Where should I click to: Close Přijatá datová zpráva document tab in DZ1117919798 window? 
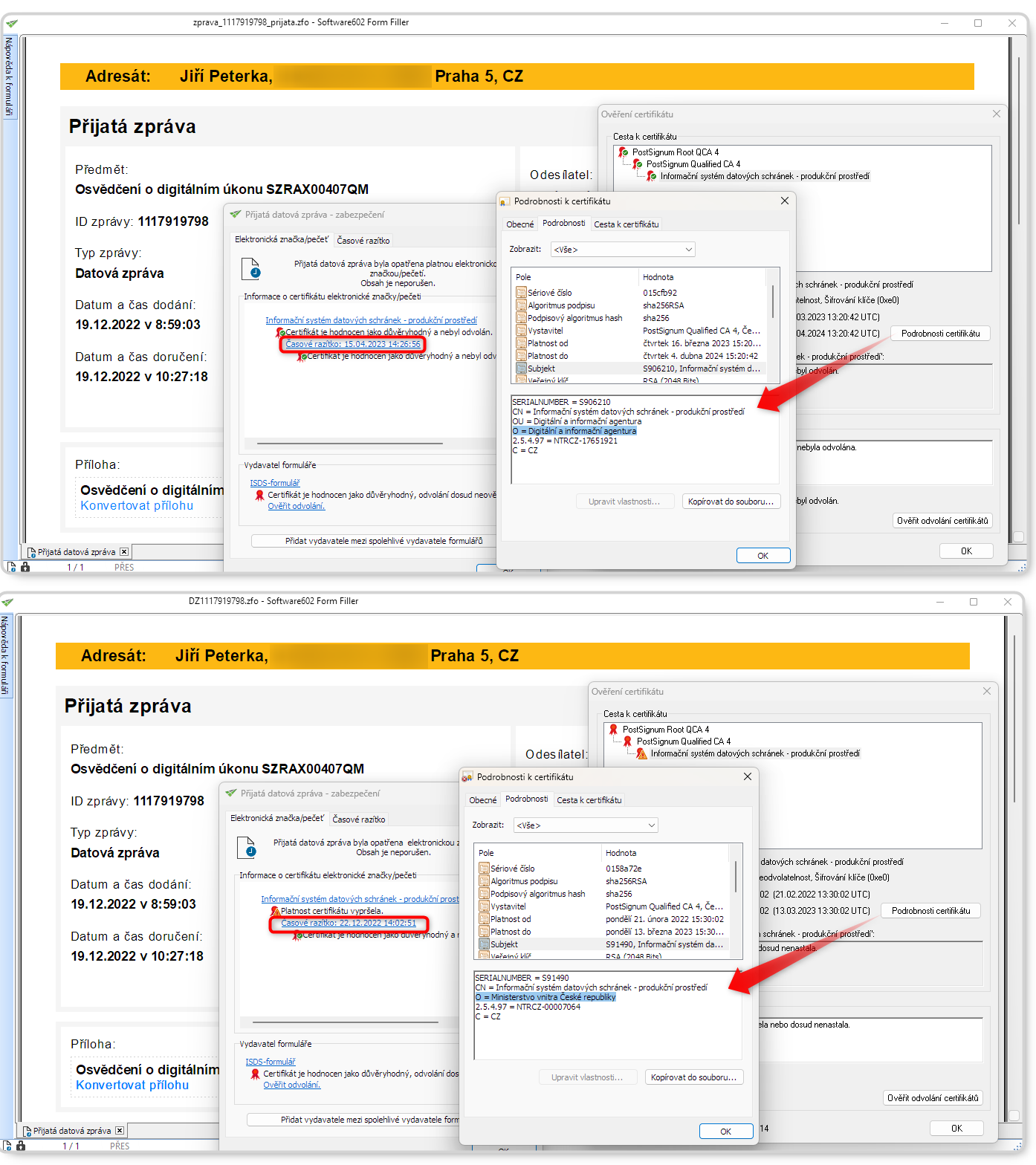120,1131
